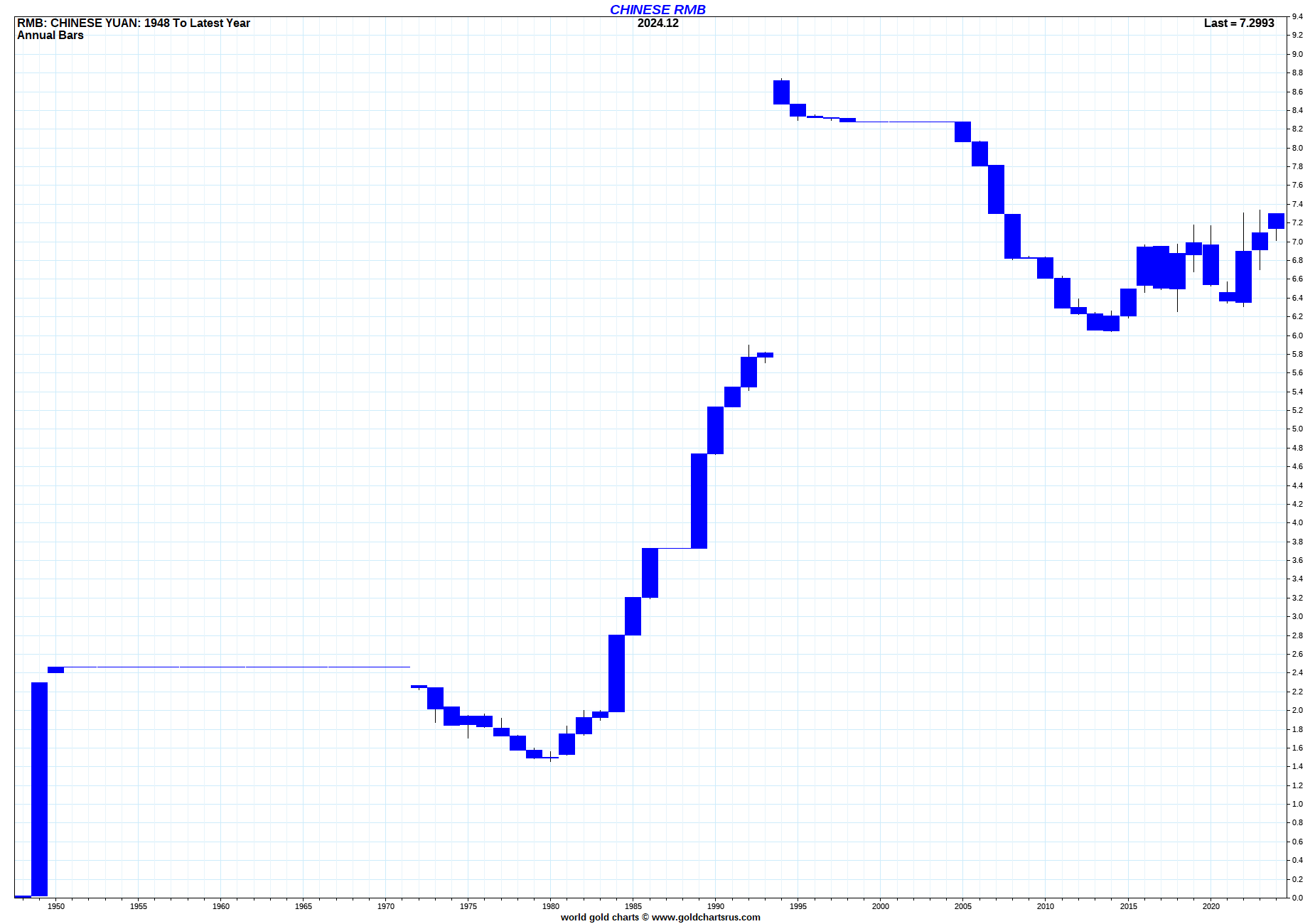Click the 2005 x-axis label
Viewport: 1315px width, 924px height.
click(963, 906)
